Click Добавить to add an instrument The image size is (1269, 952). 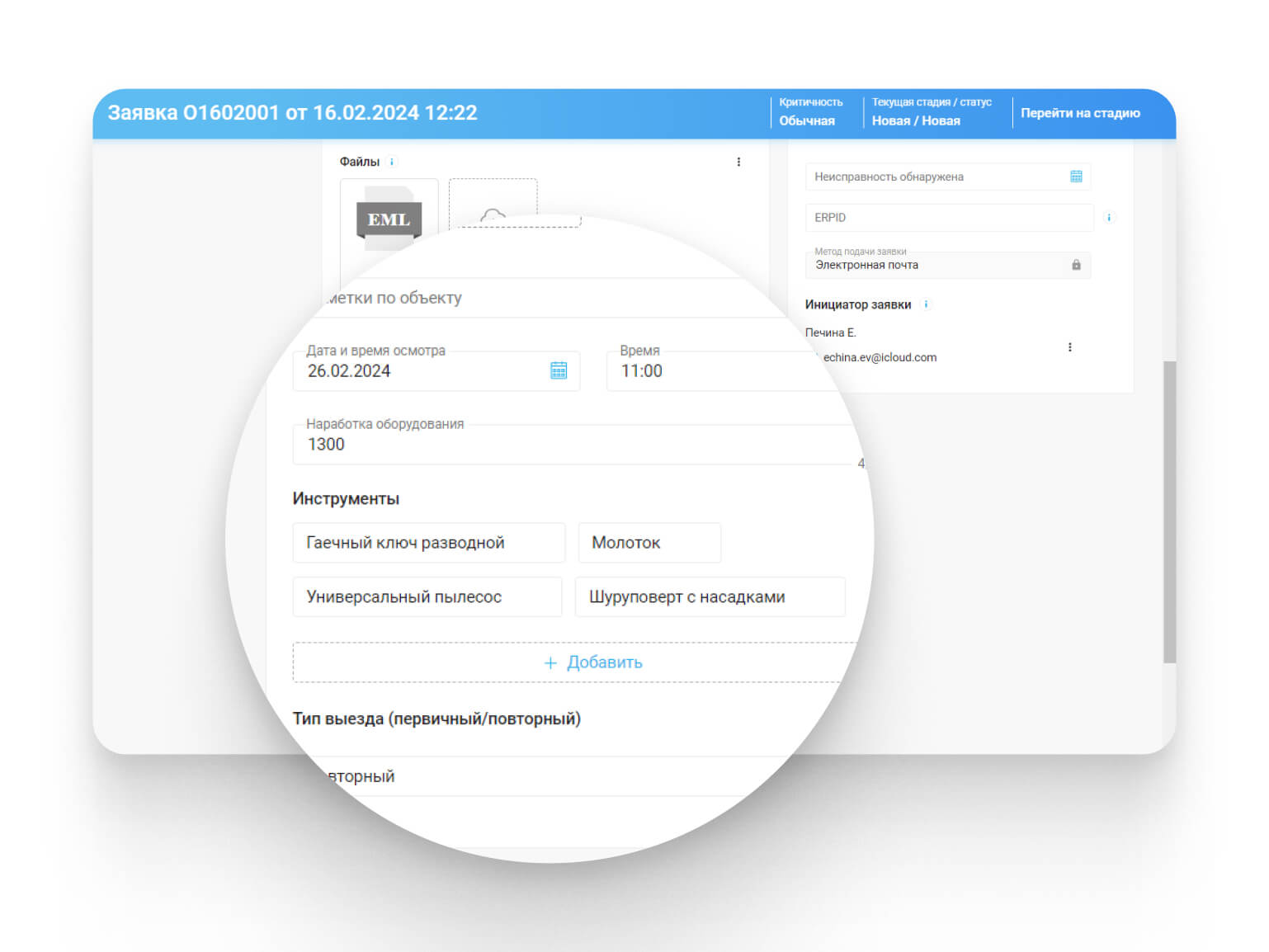593,662
